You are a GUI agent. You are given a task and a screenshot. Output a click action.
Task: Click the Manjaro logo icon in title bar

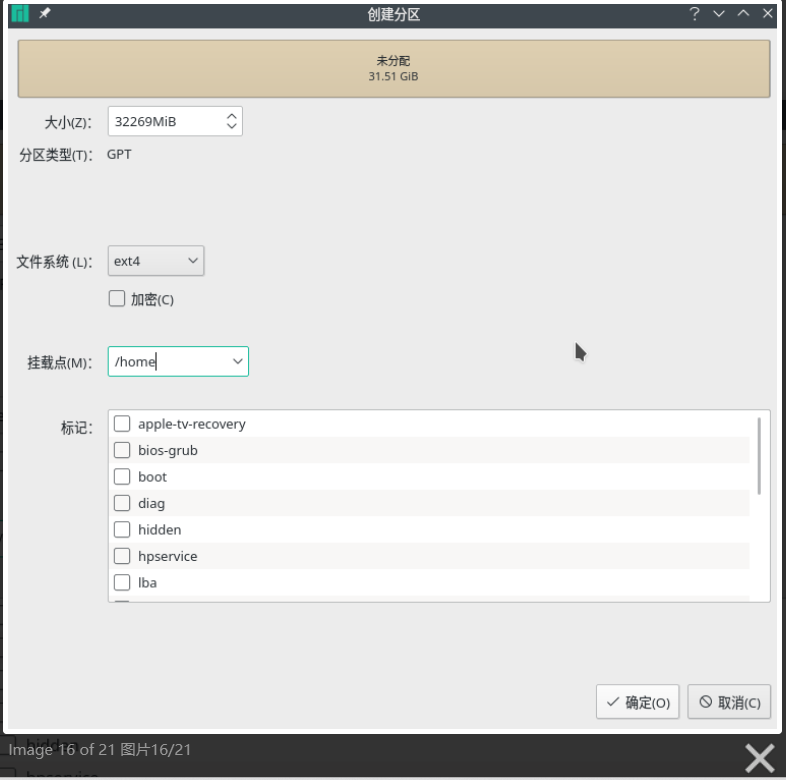[x=20, y=14]
